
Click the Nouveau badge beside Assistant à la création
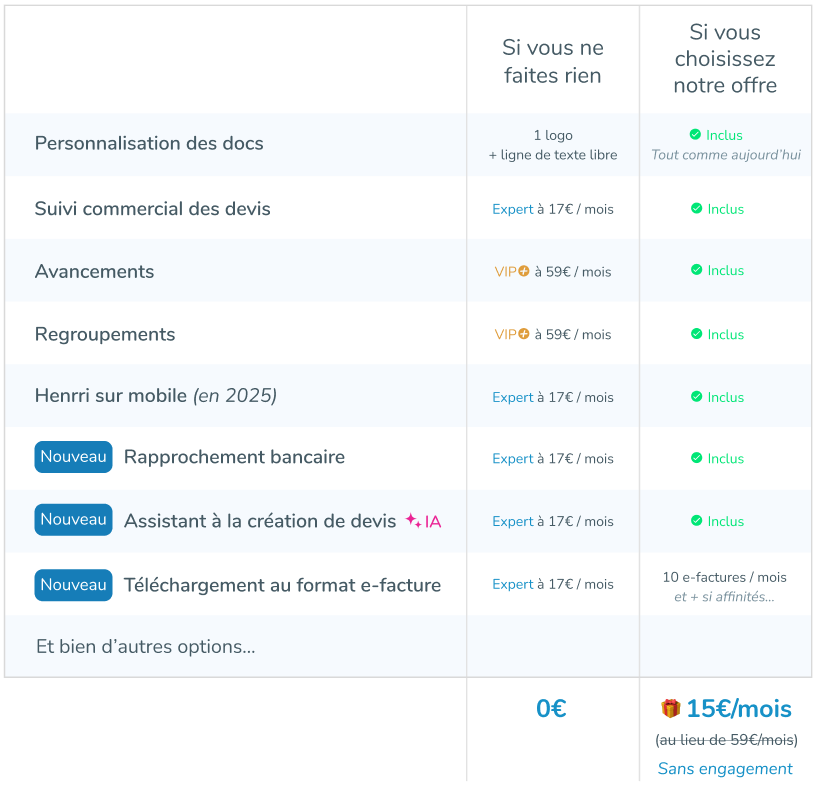[73, 519]
